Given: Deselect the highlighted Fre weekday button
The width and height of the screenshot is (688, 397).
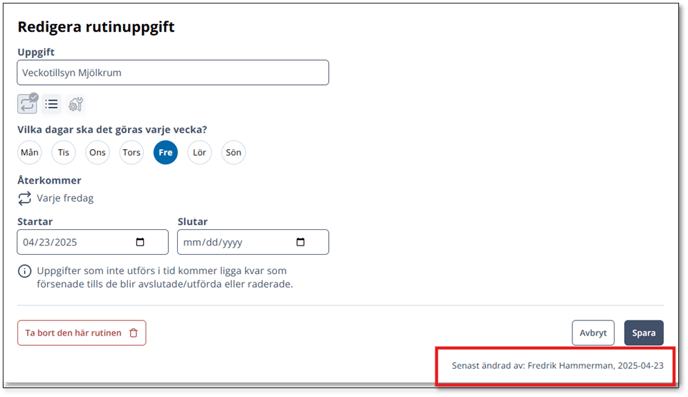Looking at the screenshot, I should point(165,153).
